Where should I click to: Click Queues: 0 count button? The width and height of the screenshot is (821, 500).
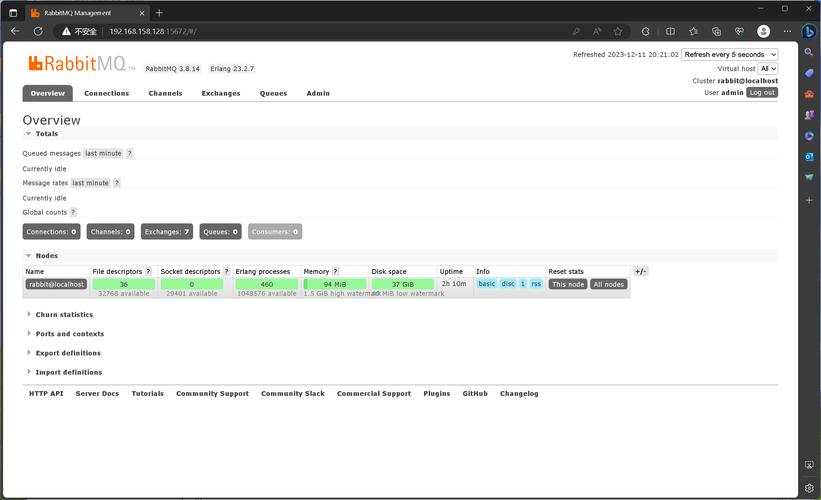tap(220, 231)
